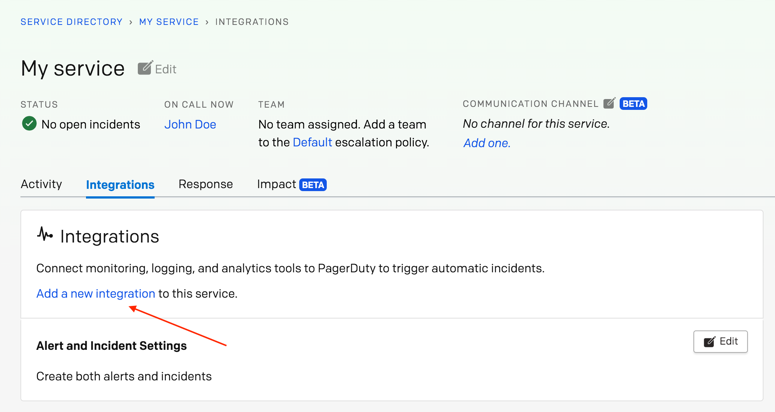Go to Service Directory breadcrumb

pos(72,22)
